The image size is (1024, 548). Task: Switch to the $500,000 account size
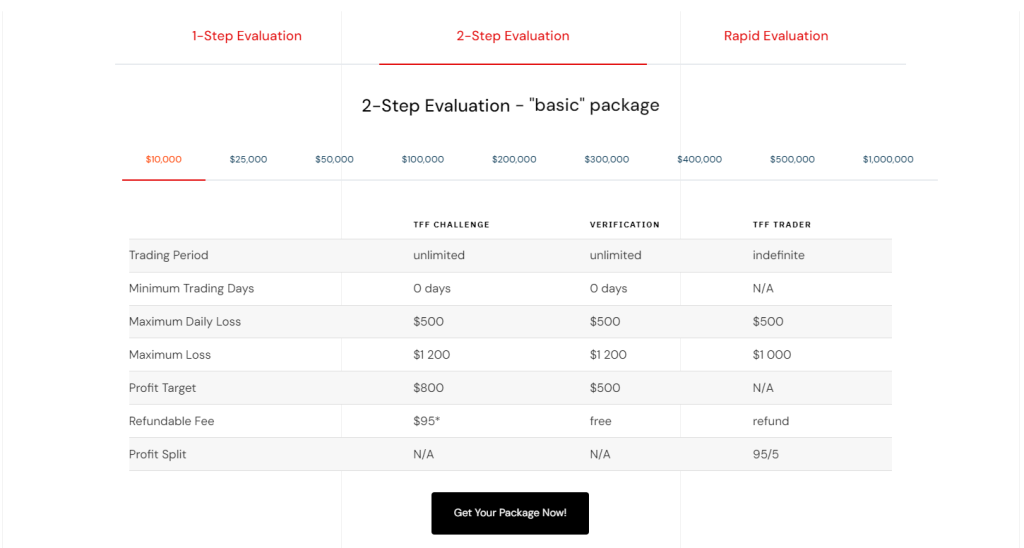[792, 159]
